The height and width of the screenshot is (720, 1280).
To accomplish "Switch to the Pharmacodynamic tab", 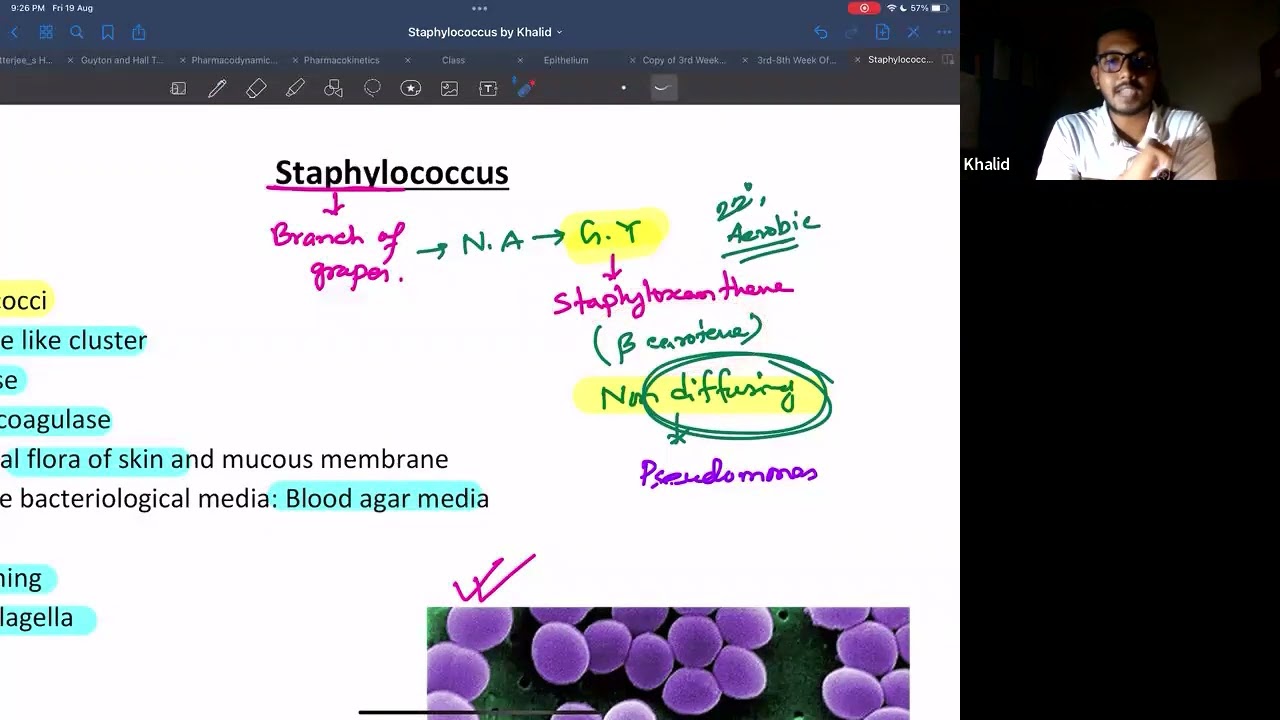I will (x=234, y=60).
